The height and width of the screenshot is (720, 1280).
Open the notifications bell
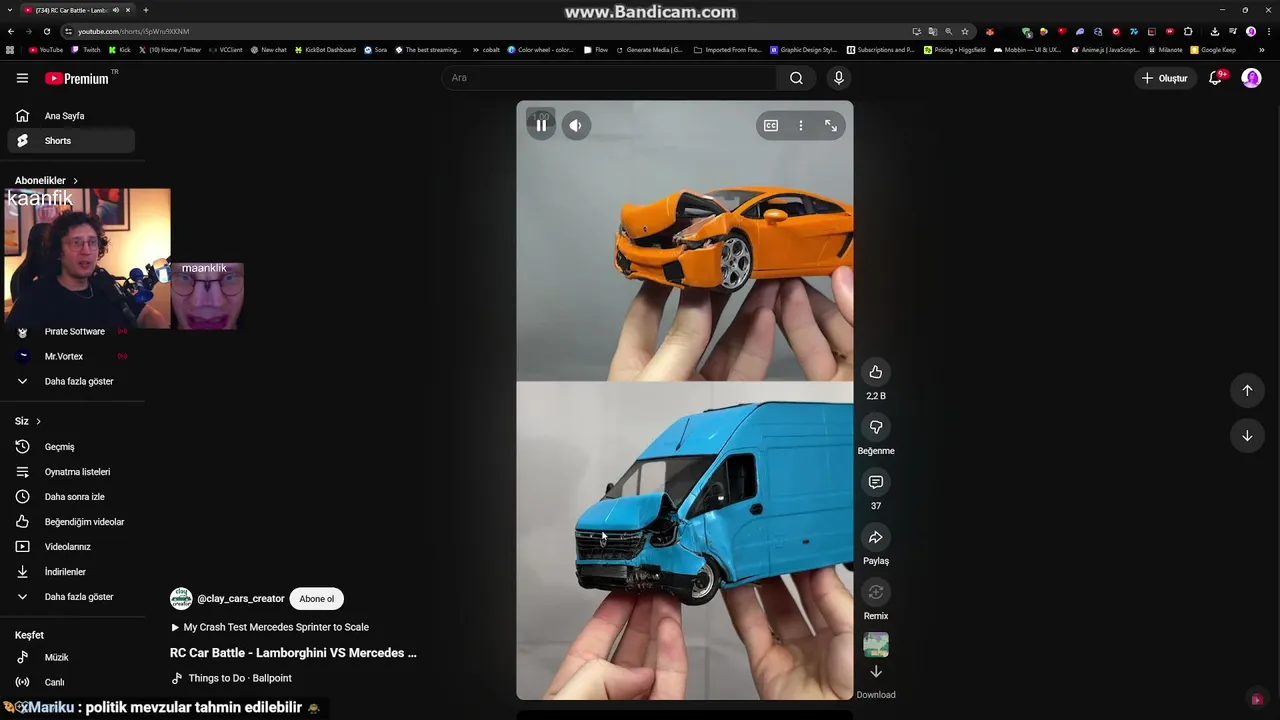(x=1216, y=78)
